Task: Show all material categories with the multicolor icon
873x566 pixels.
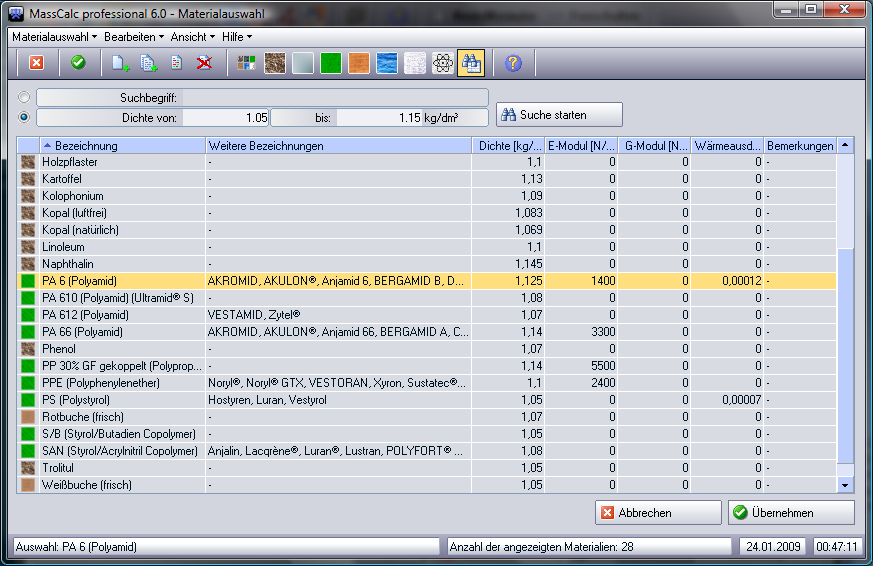Action: click(x=246, y=63)
